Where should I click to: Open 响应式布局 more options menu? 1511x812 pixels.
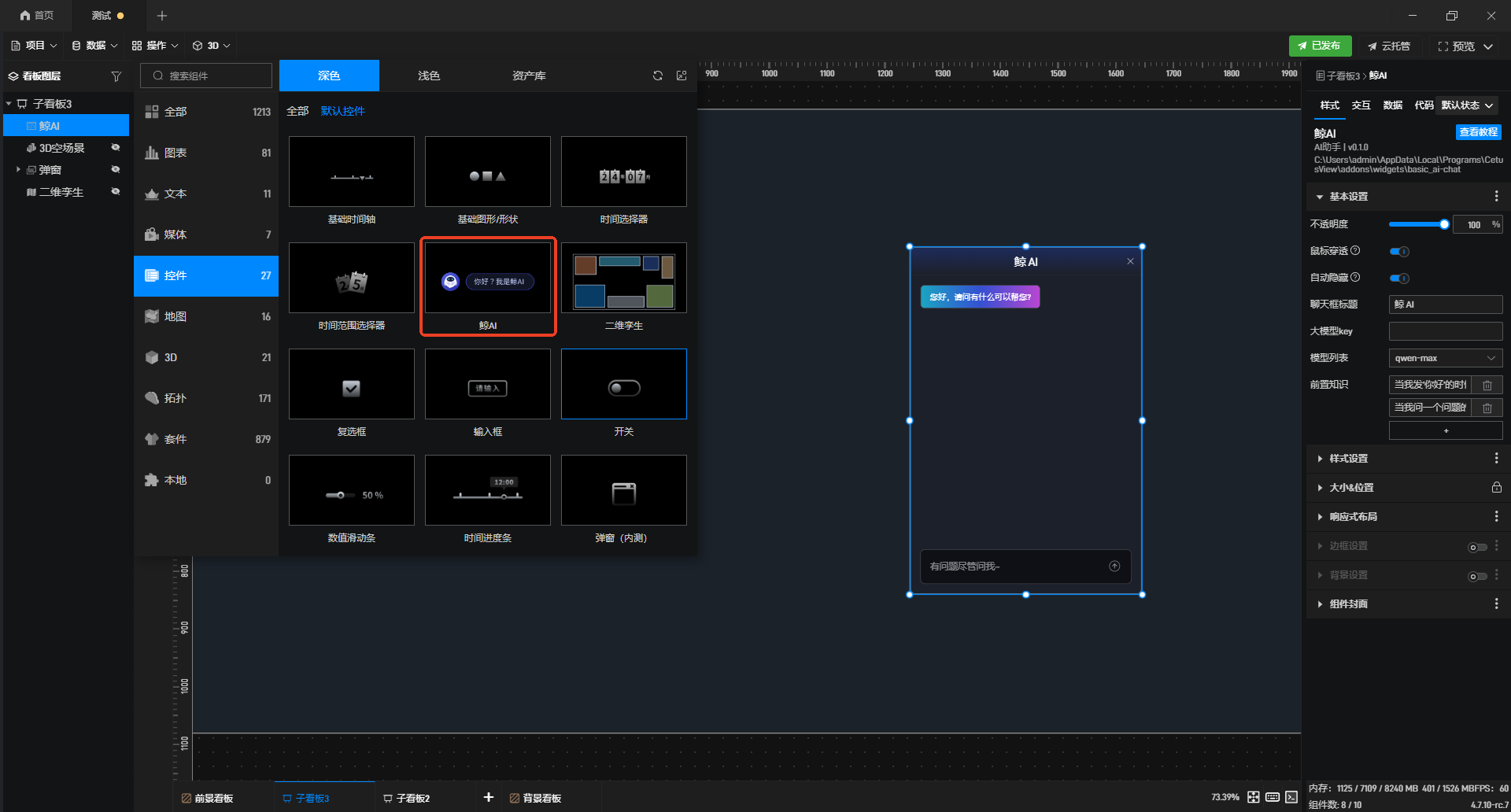point(1496,516)
